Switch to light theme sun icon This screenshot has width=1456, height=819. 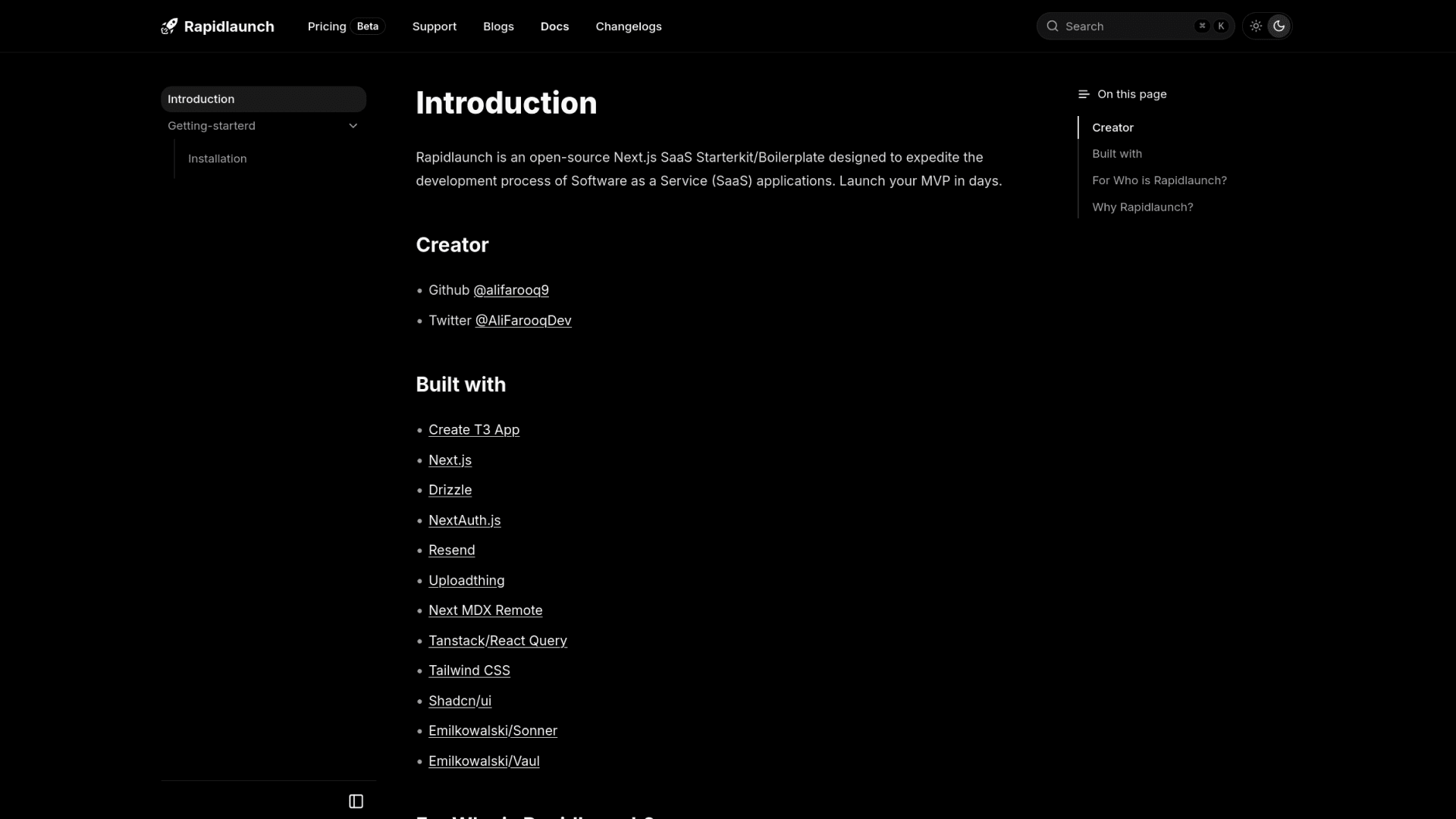[1256, 27]
